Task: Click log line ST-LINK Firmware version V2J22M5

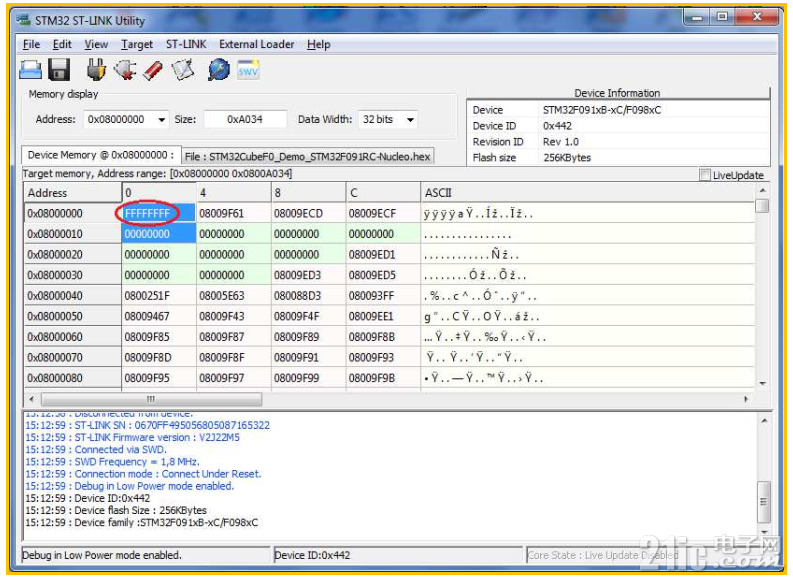Action: pos(133,437)
